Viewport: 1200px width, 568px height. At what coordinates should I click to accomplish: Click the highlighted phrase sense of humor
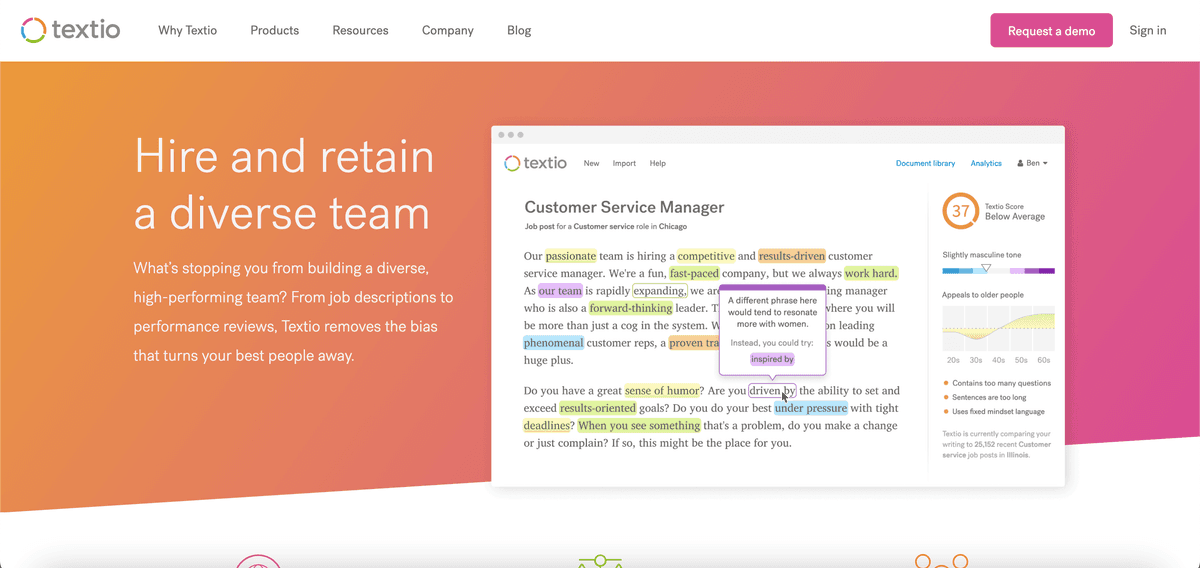[661, 391]
